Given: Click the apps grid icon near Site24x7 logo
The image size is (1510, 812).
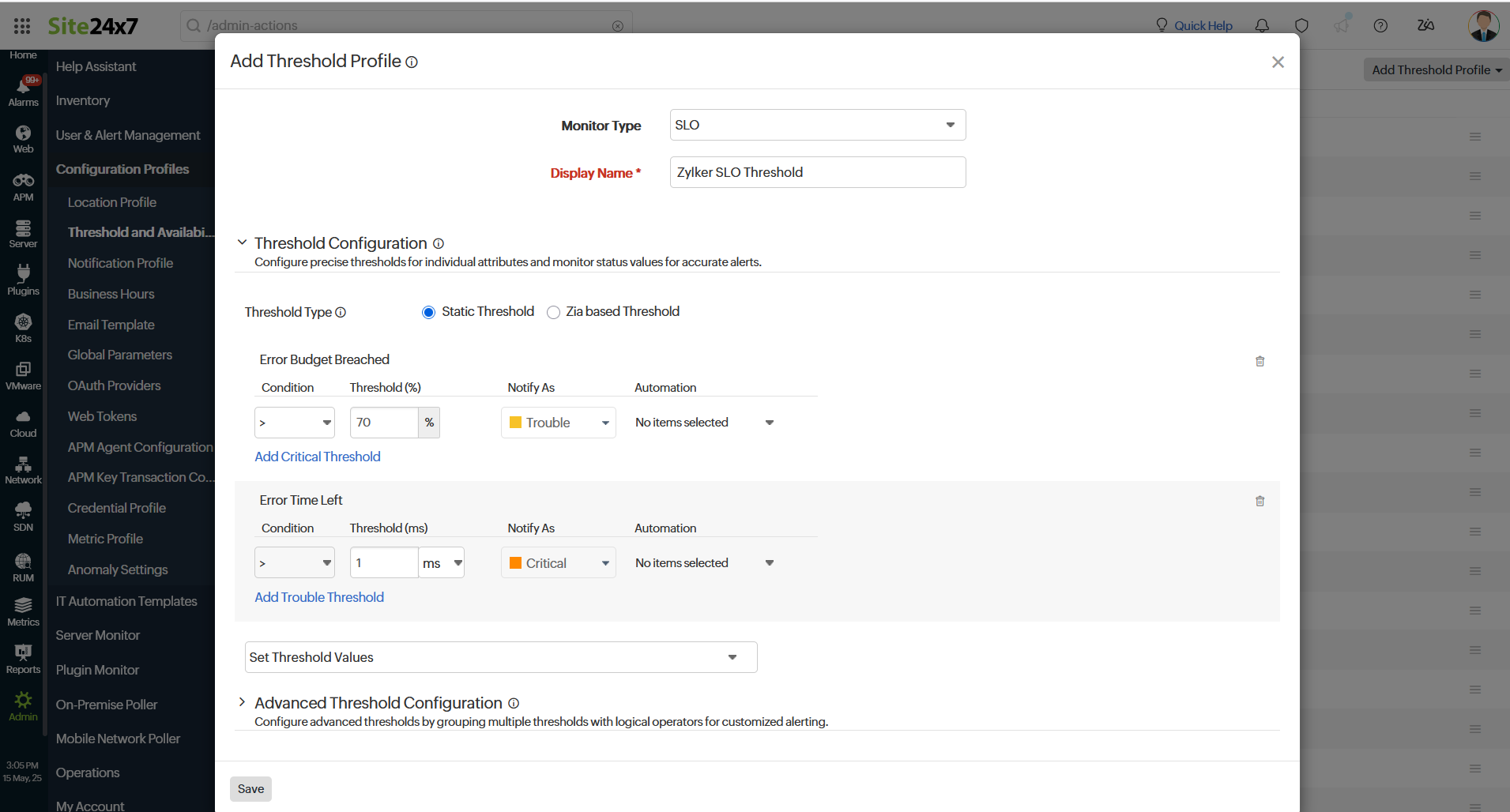Looking at the screenshot, I should click(x=22, y=25).
